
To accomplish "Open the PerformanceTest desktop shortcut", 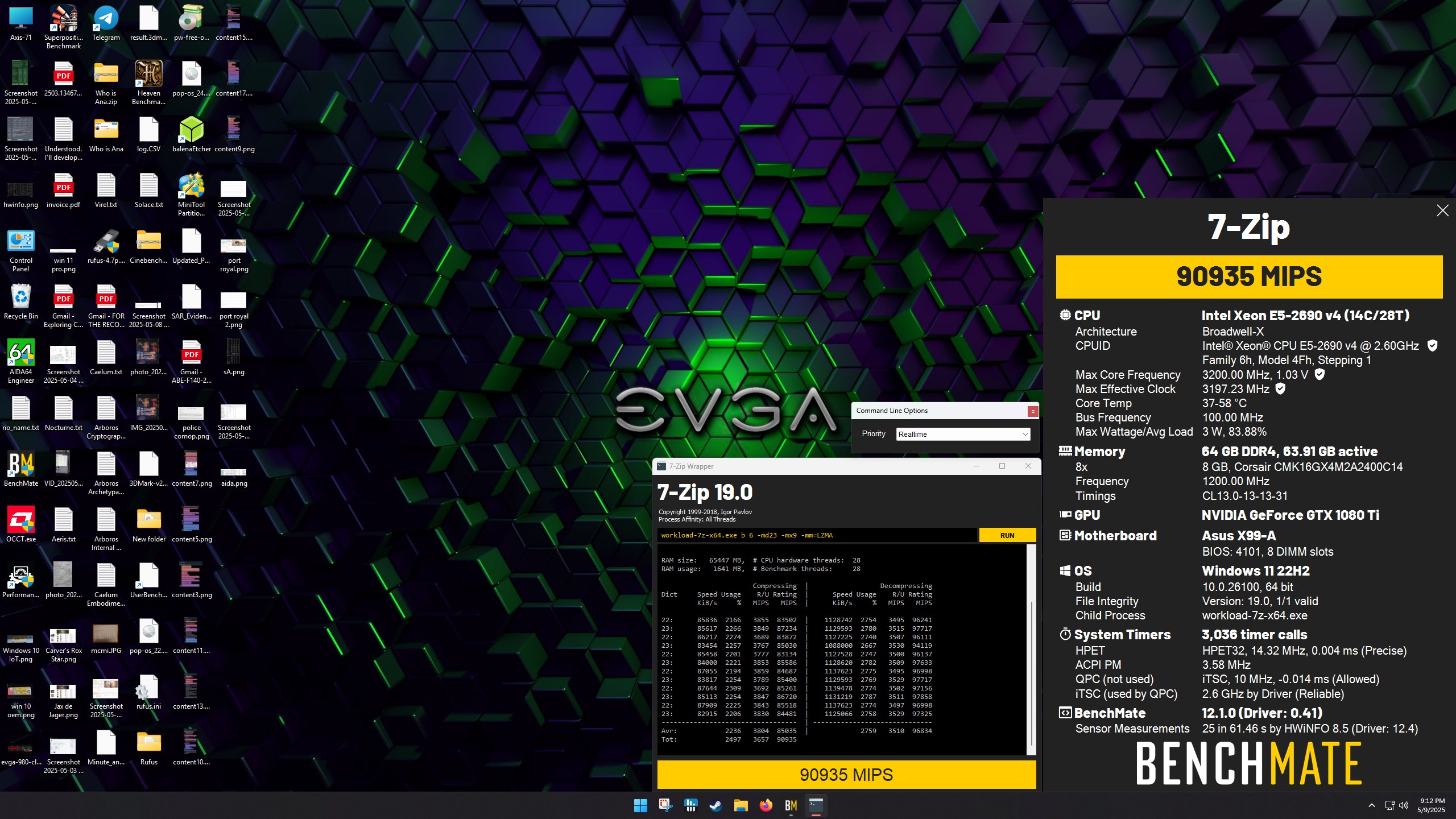I will click(21, 580).
